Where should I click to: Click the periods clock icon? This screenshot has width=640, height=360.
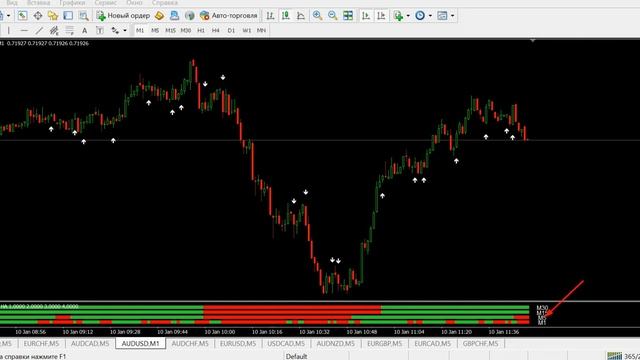tap(420, 16)
